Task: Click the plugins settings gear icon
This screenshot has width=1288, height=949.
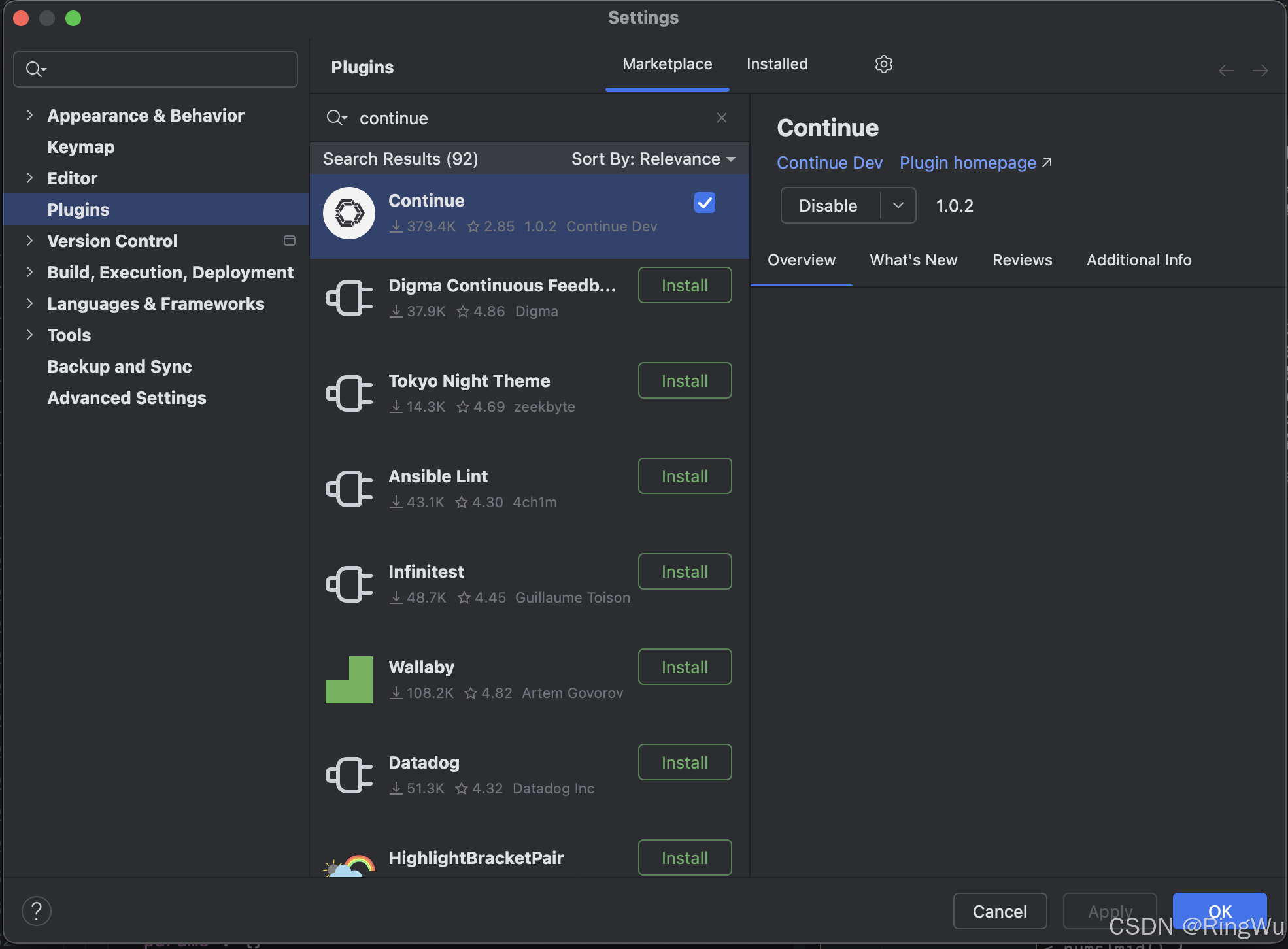Action: [x=883, y=64]
